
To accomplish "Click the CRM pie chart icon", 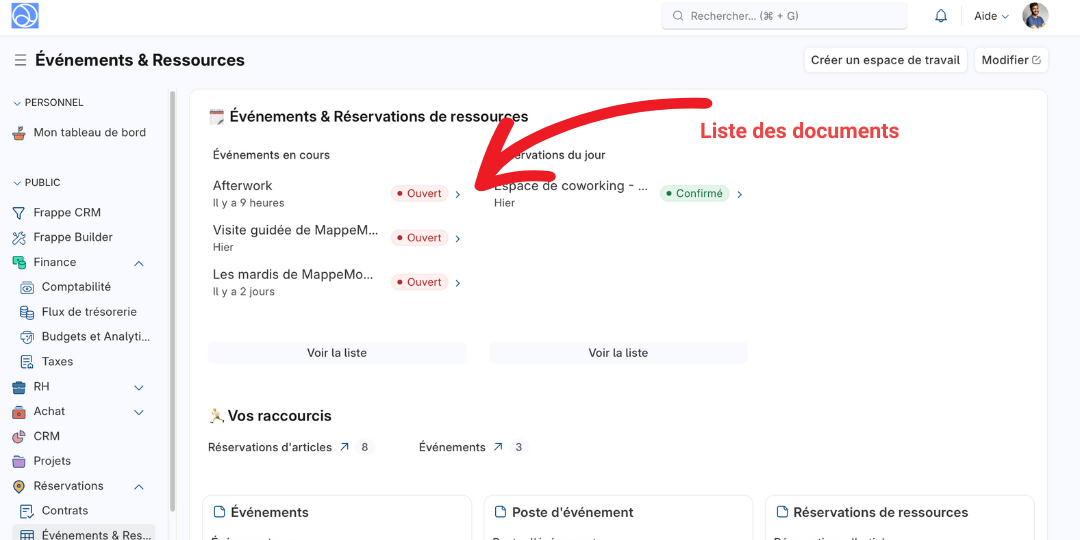I will [19, 437].
